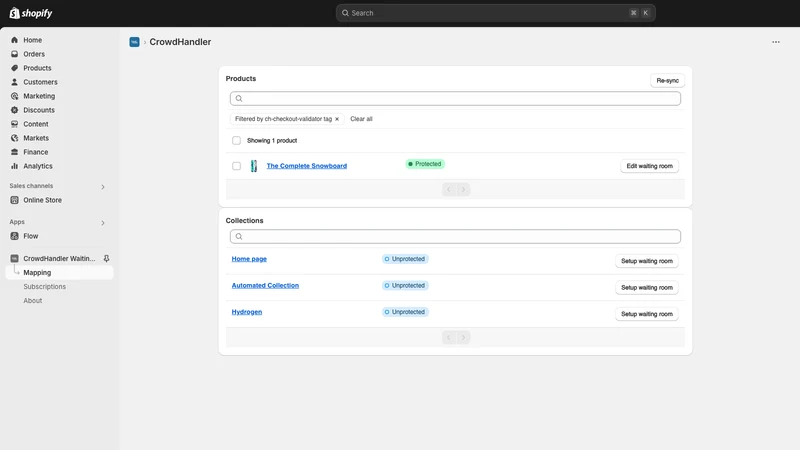
Task: Click the Flow app icon
Action: [x=14, y=236]
